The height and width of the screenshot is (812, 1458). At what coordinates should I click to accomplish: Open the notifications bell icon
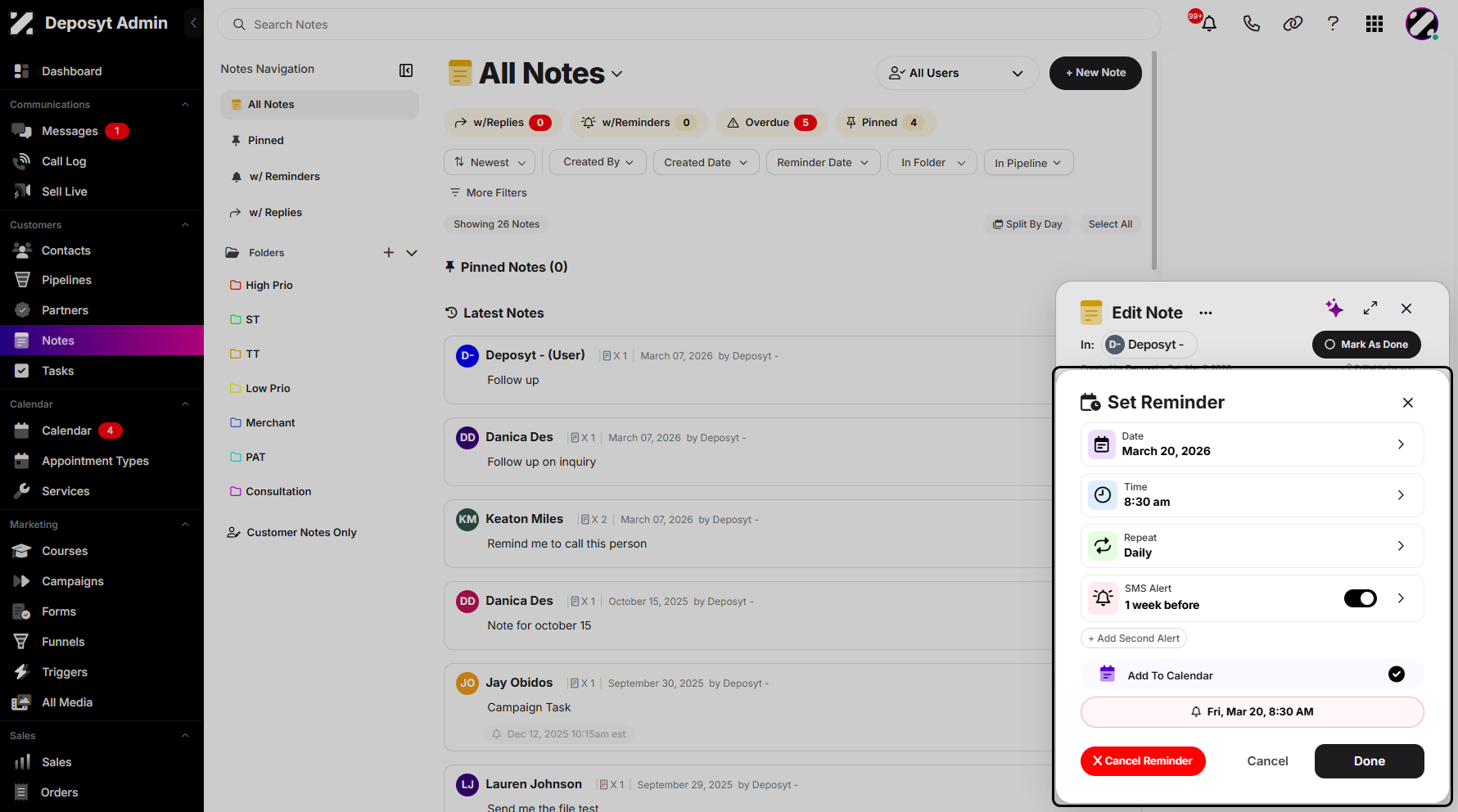pos(1208,24)
